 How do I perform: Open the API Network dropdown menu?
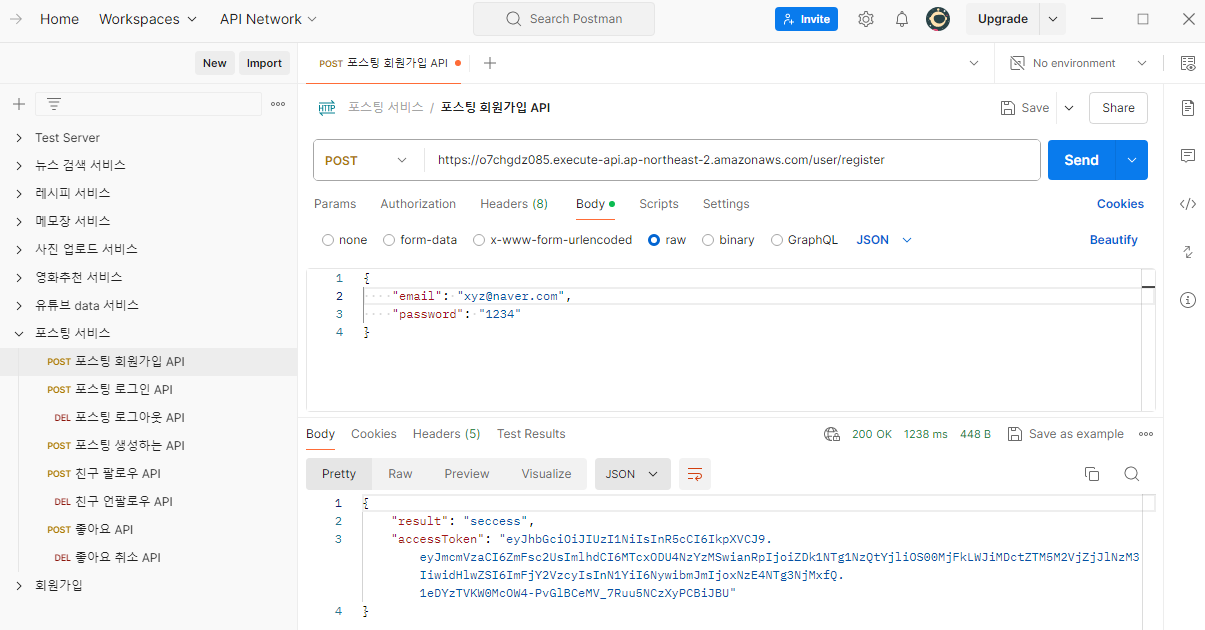[x=268, y=19]
